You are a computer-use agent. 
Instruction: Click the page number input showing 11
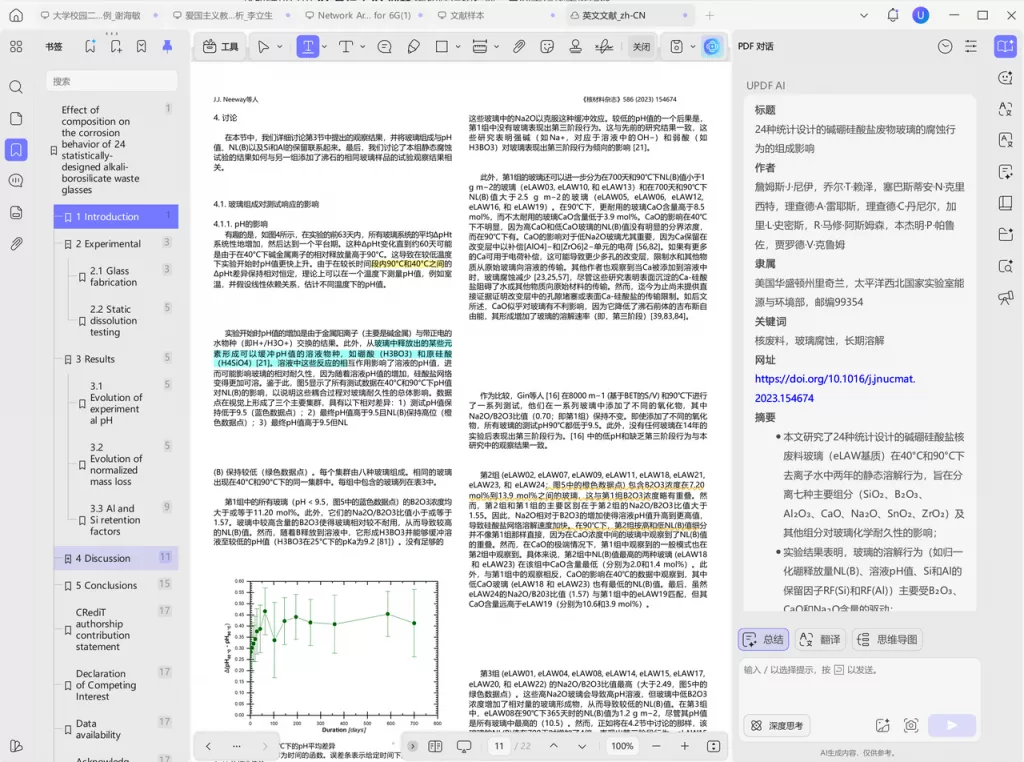[x=498, y=746]
